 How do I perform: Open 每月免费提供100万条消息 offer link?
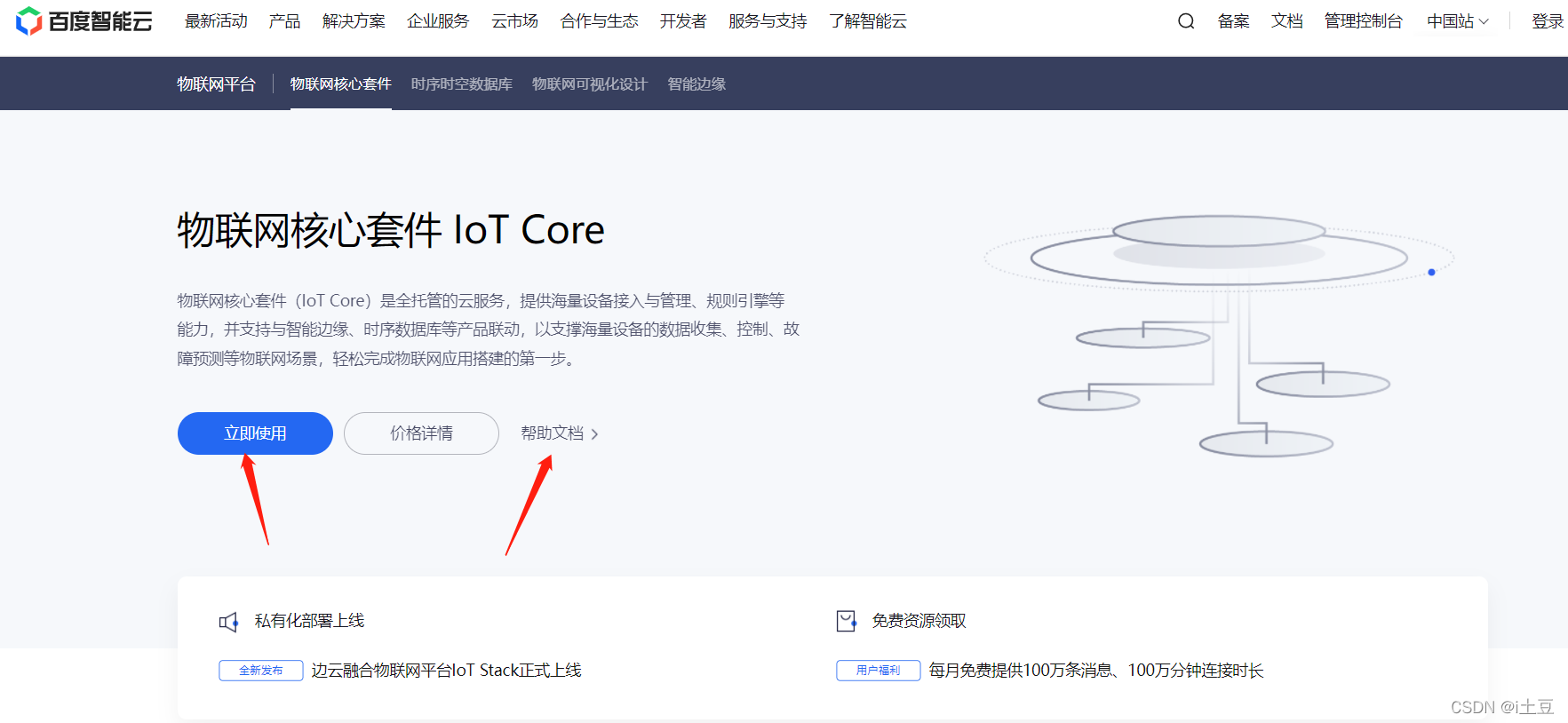(x=1095, y=671)
